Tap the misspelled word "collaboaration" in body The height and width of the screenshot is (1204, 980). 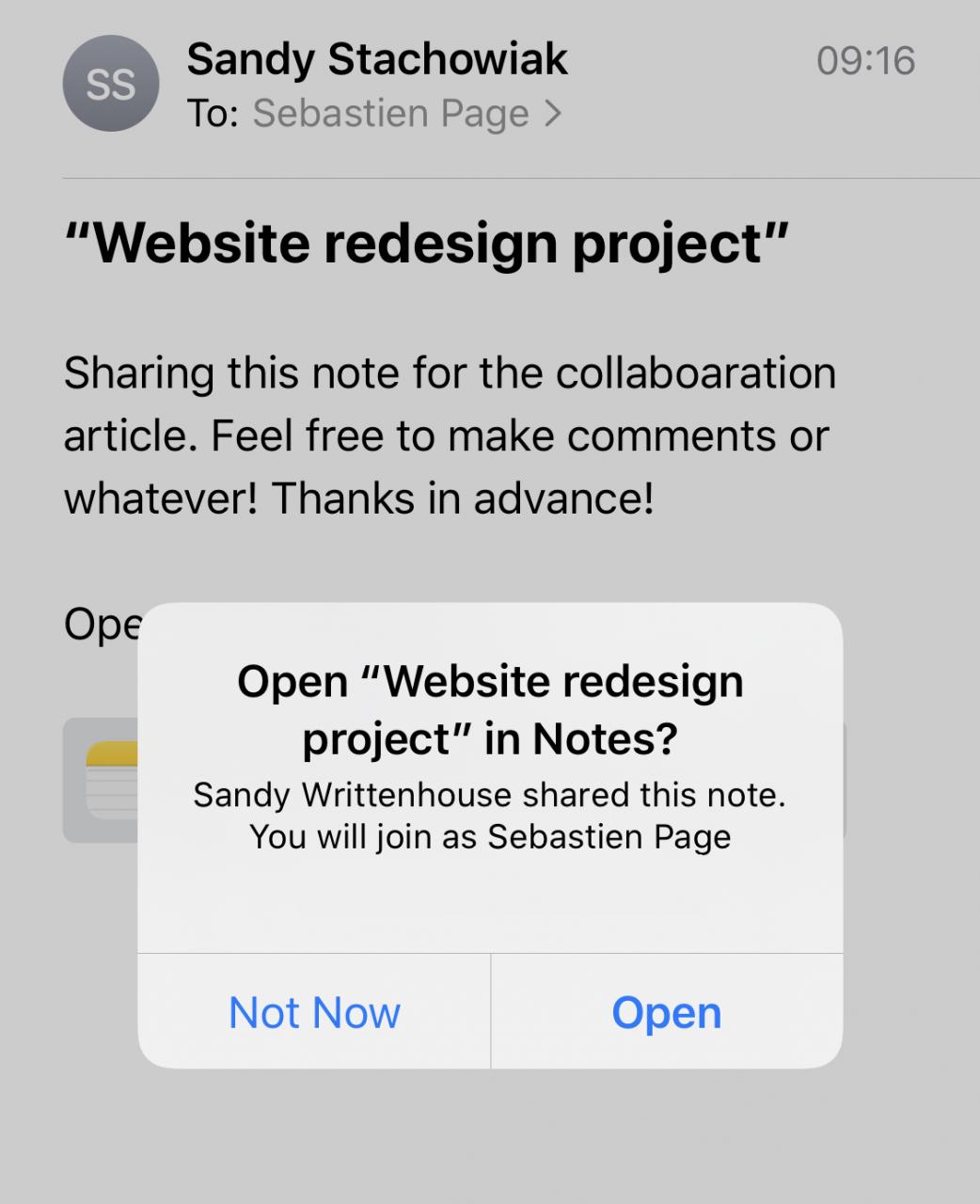tap(695, 372)
